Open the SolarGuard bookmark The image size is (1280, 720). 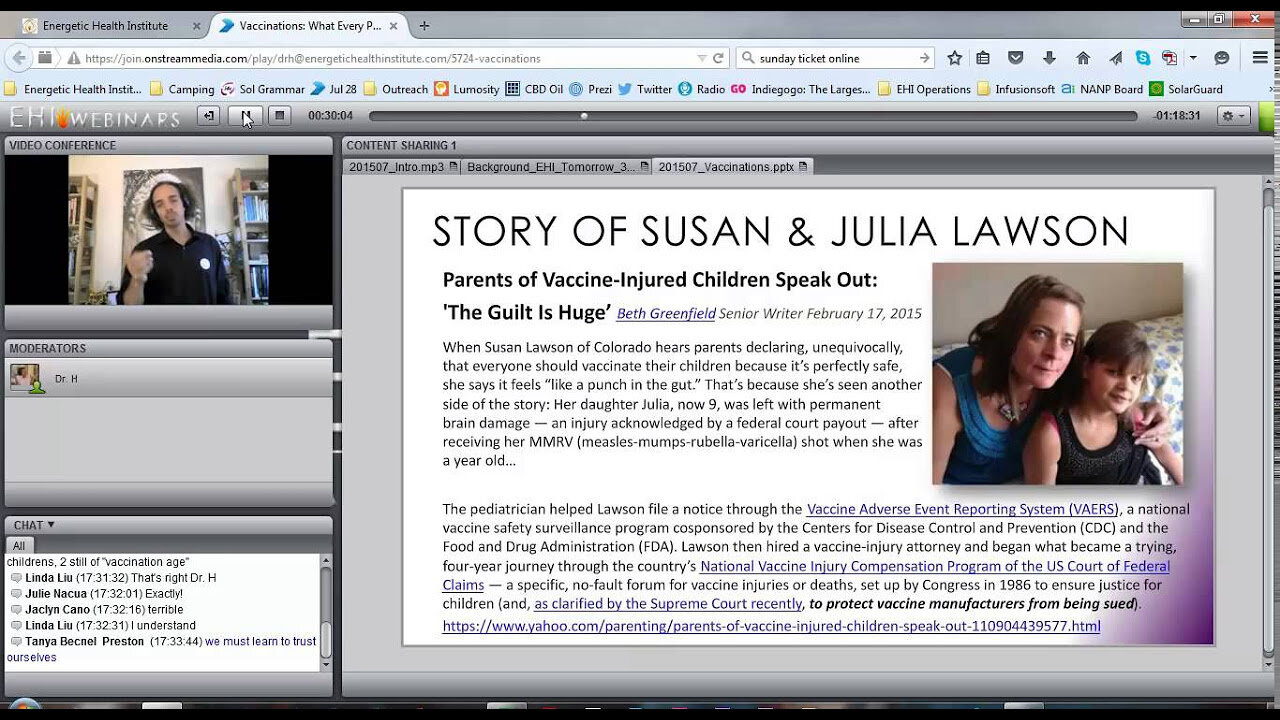(x=1186, y=89)
